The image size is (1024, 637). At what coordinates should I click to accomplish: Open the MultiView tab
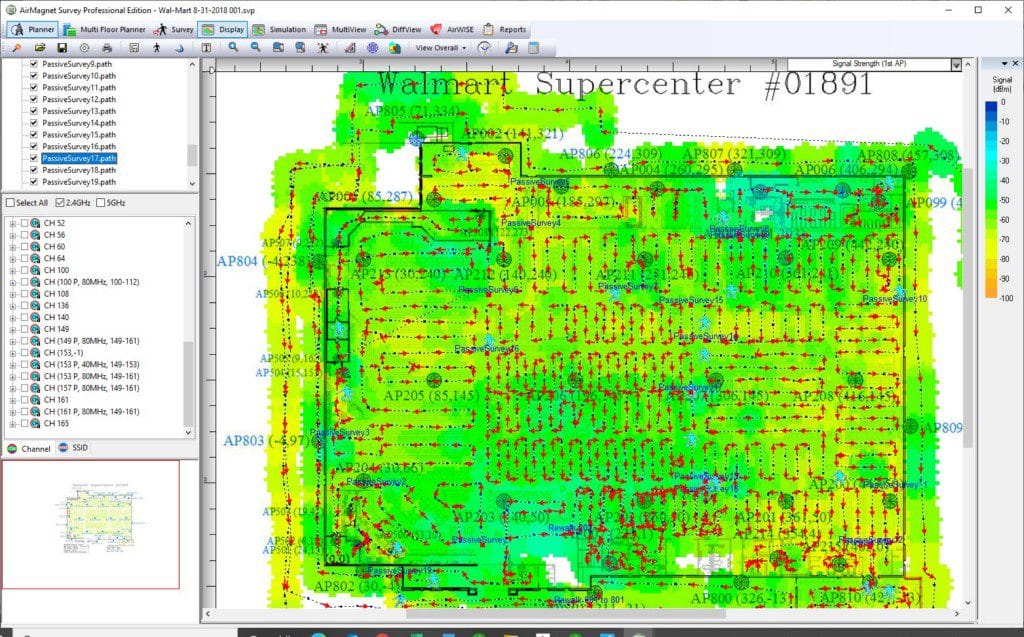tap(341, 29)
